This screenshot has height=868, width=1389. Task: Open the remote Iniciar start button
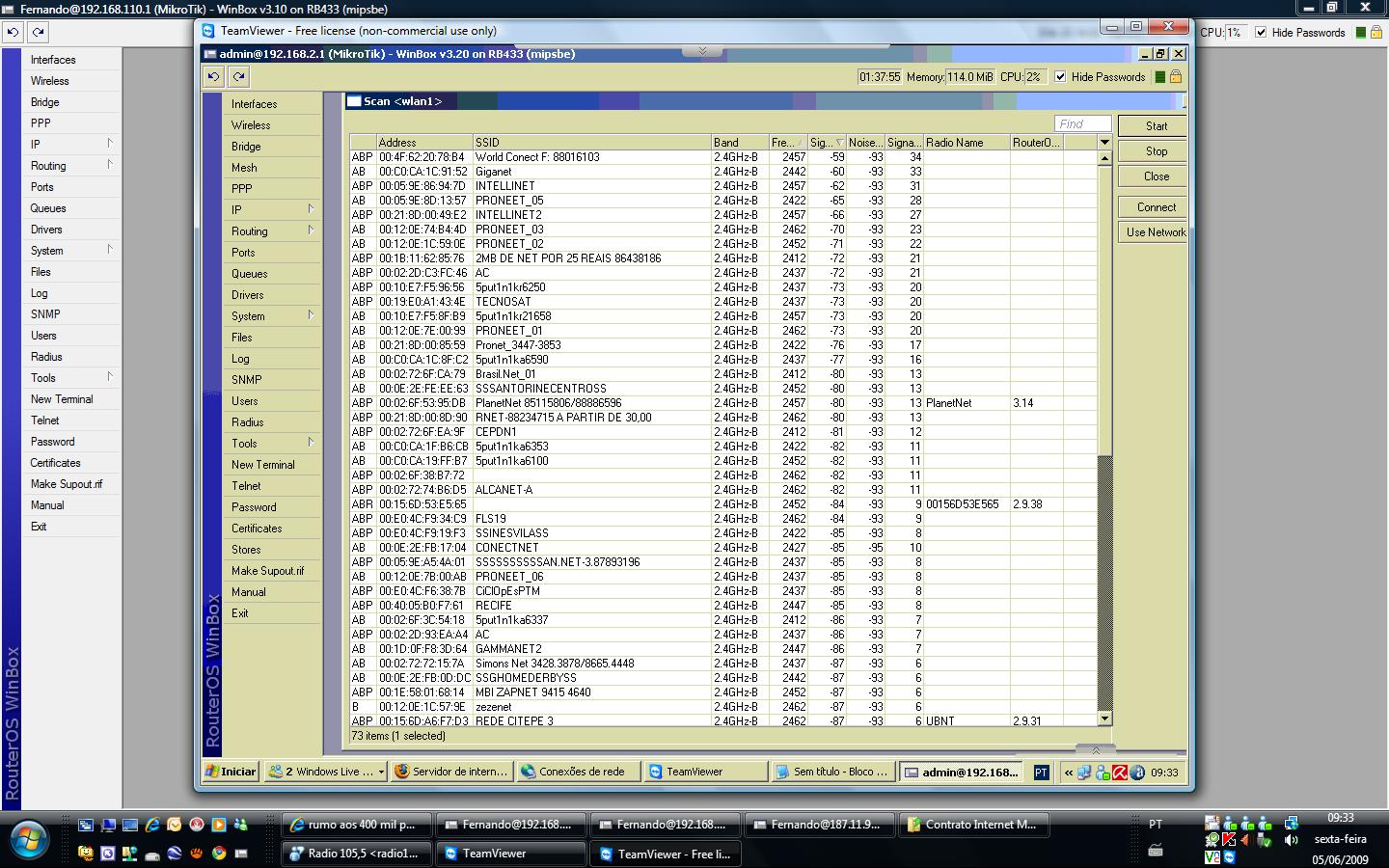point(231,772)
